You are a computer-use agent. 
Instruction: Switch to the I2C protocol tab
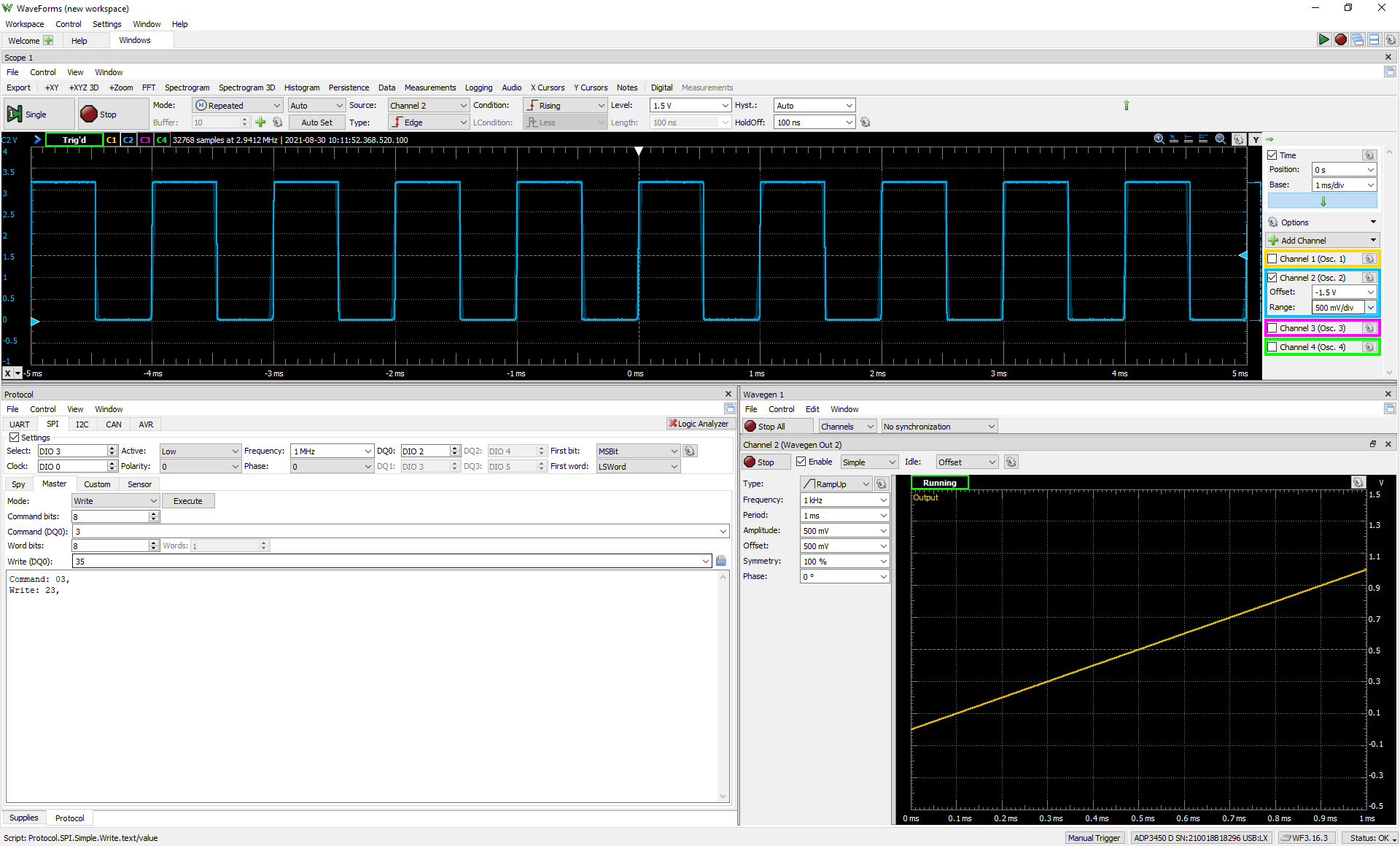[82, 424]
